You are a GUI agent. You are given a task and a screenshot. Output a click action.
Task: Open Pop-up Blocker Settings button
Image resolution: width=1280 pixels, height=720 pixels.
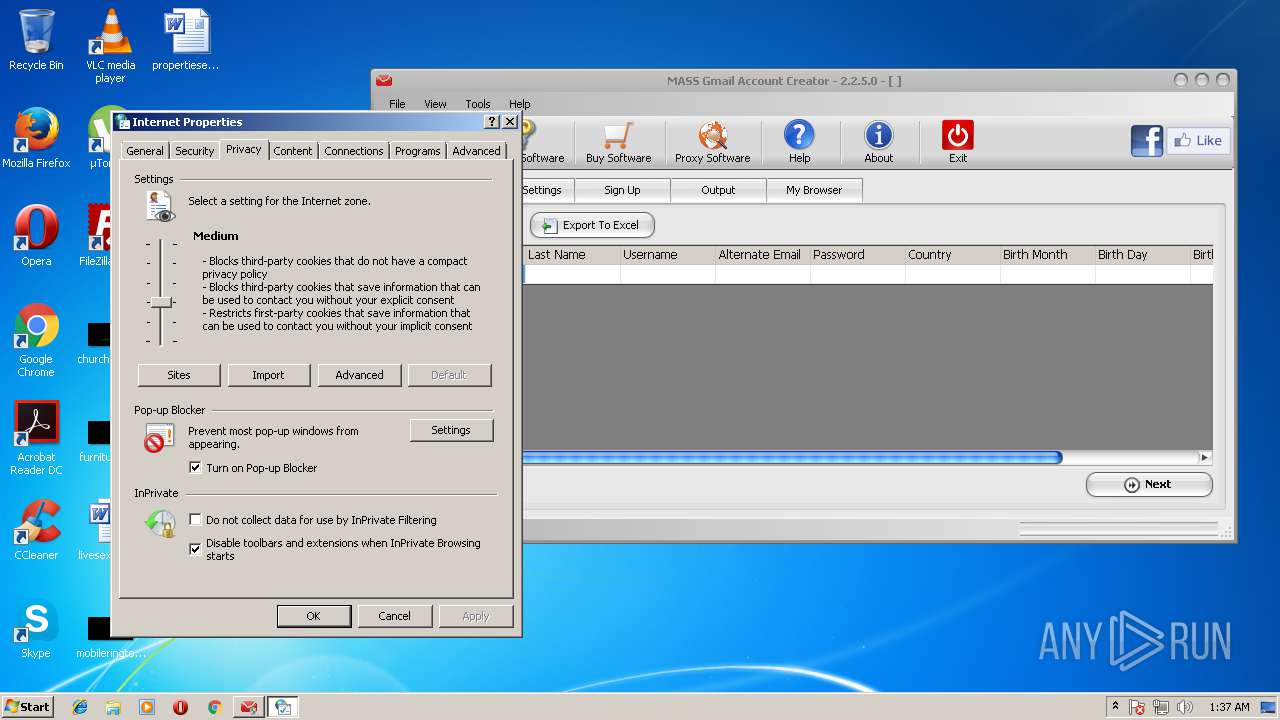(x=451, y=430)
